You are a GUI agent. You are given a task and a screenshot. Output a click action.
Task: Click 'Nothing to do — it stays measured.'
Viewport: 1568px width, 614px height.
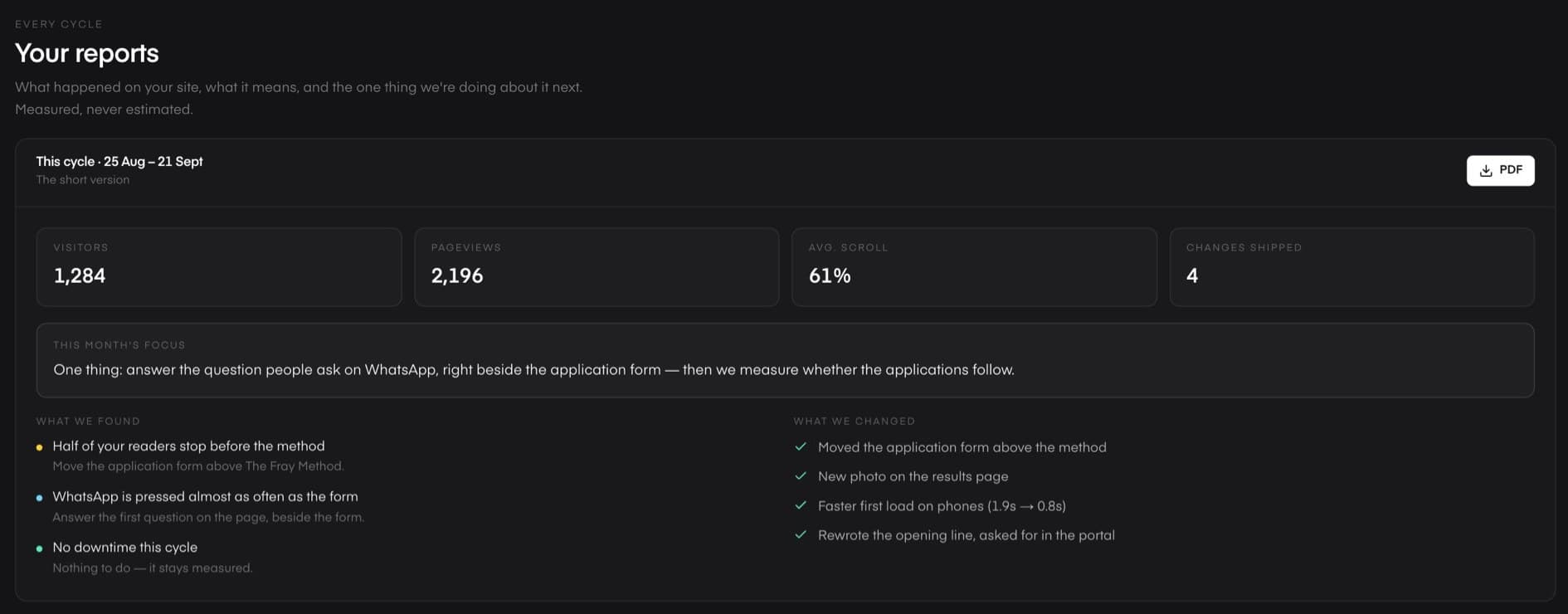153,568
